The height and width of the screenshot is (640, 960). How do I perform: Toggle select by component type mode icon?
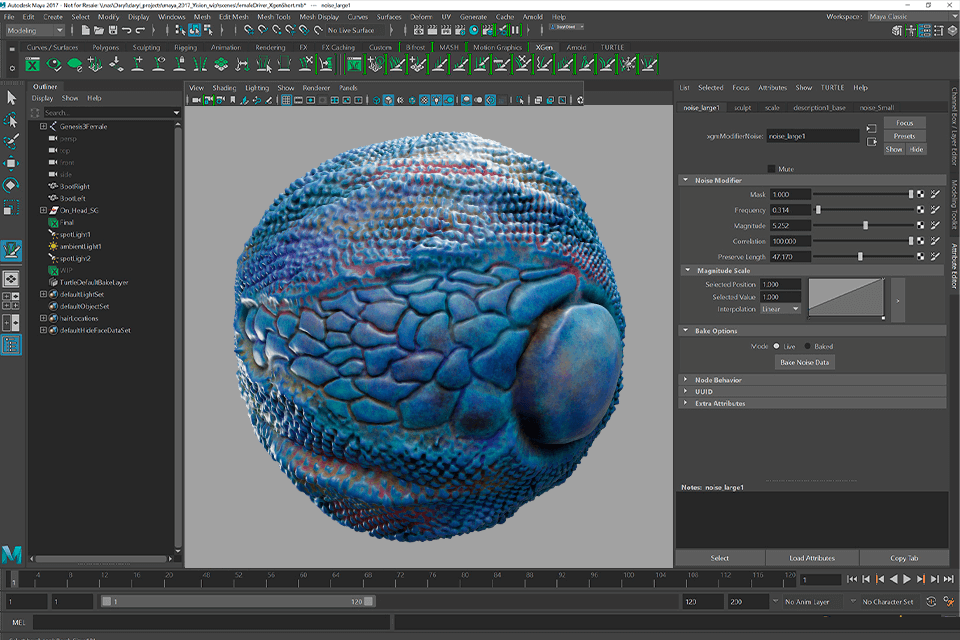click(208, 30)
